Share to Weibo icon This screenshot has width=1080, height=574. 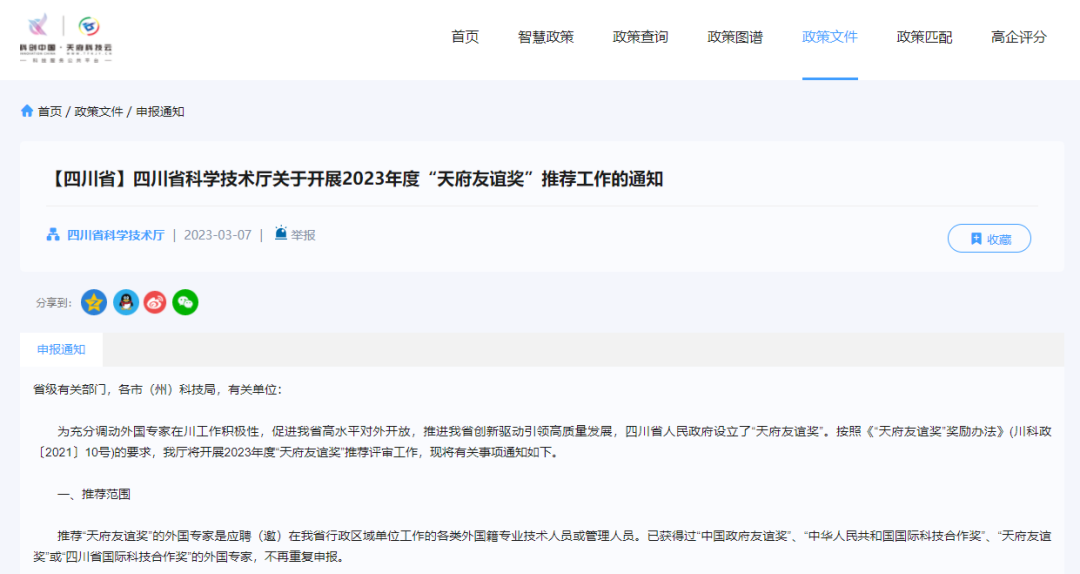click(x=155, y=302)
